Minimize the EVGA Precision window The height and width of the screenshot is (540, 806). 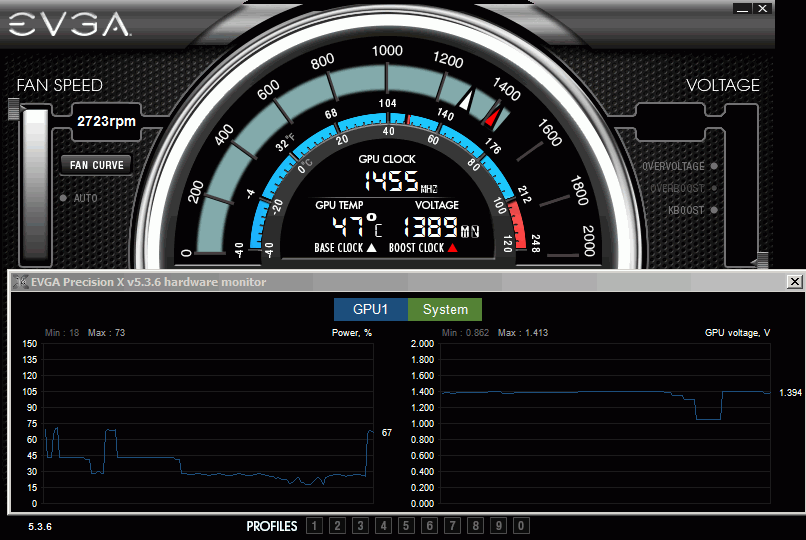coord(742,9)
